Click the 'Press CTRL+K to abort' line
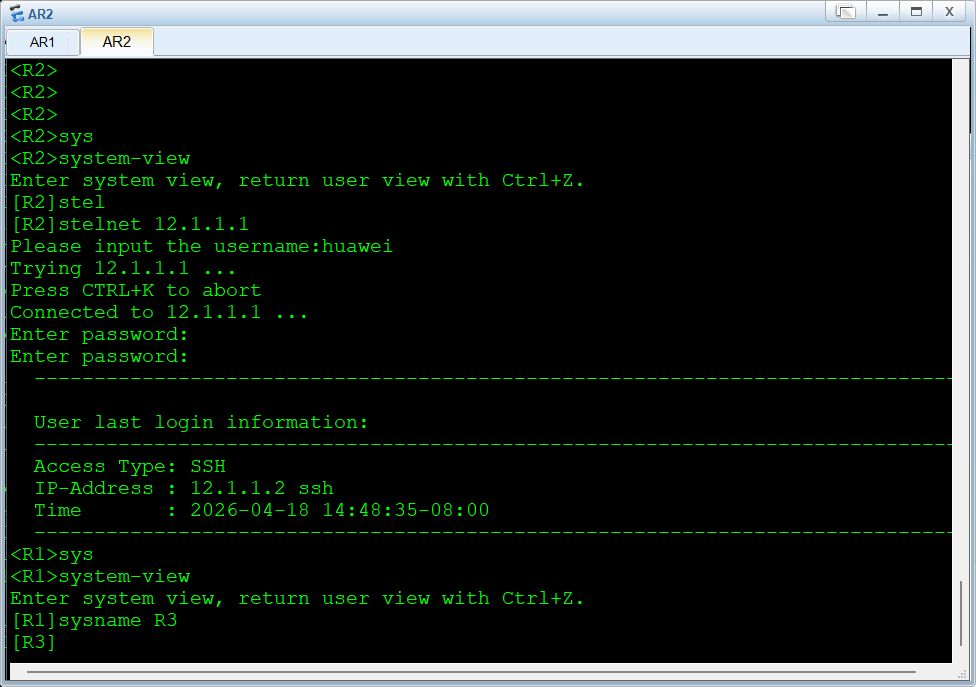The height and width of the screenshot is (687, 976). coord(136,291)
